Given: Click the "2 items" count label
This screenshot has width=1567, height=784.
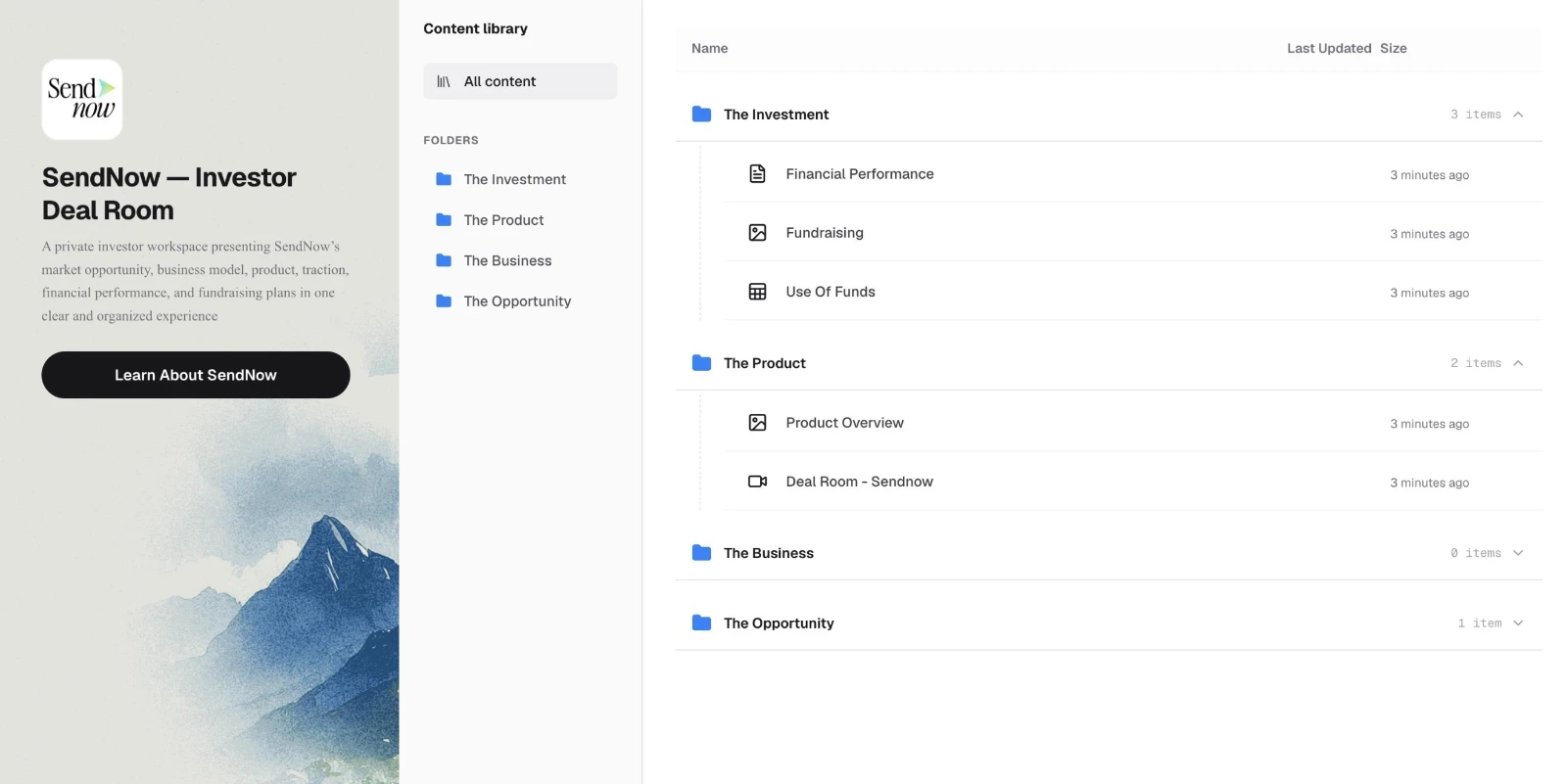Looking at the screenshot, I should coord(1476,363).
